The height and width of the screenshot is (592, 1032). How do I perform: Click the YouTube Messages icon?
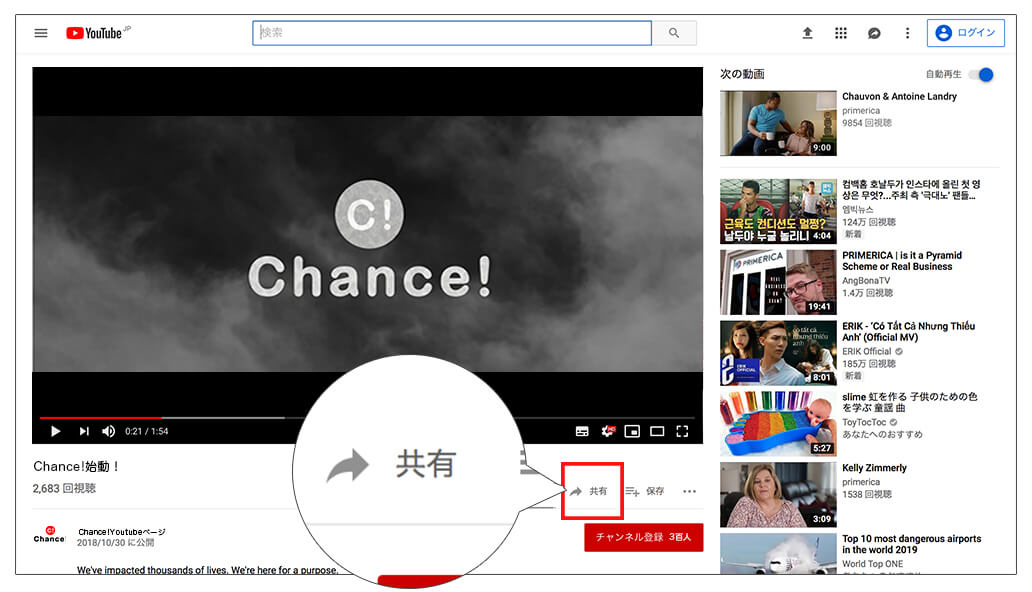[x=873, y=32]
